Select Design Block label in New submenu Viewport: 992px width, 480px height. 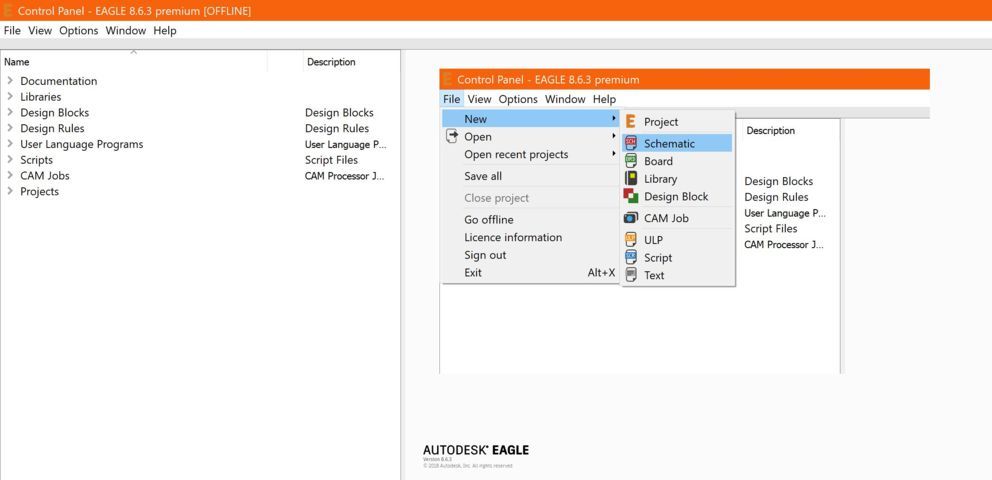676,196
